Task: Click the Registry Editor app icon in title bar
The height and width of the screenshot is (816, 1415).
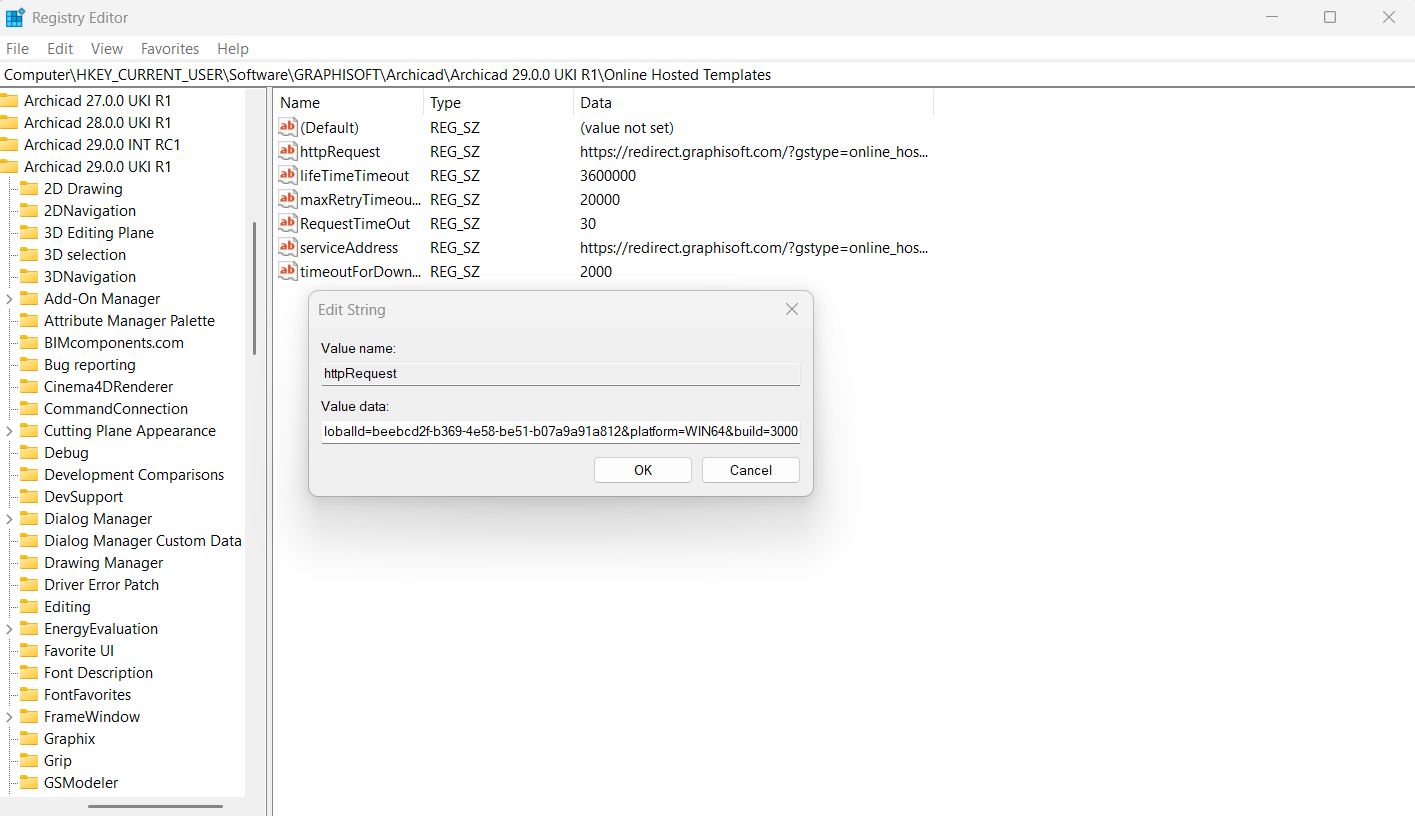Action: click(x=15, y=17)
